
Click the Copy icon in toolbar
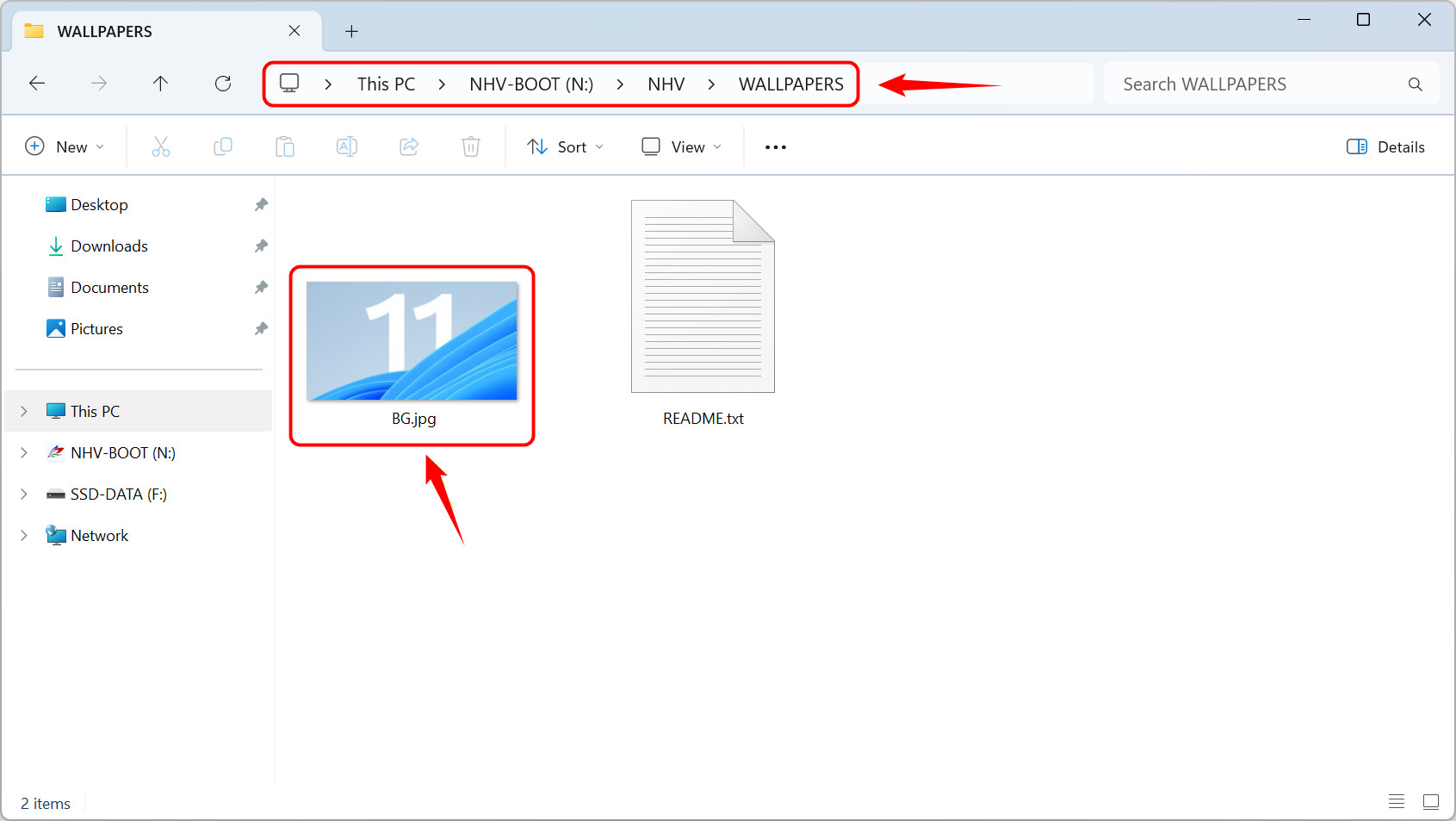click(x=223, y=147)
